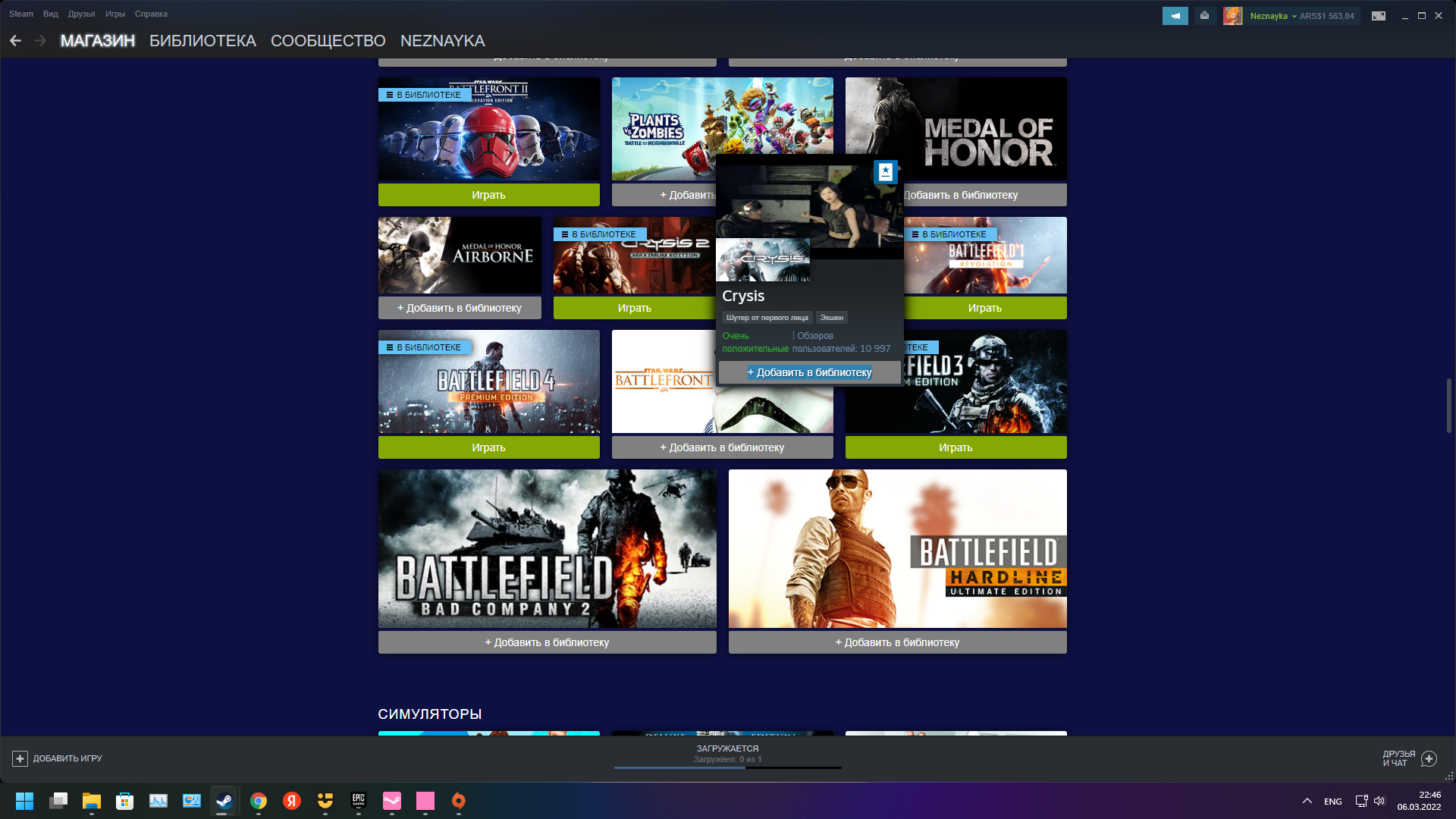Click the plus icon next to Добавить игру
This screenshot has height=819, width=1456.
20,758
